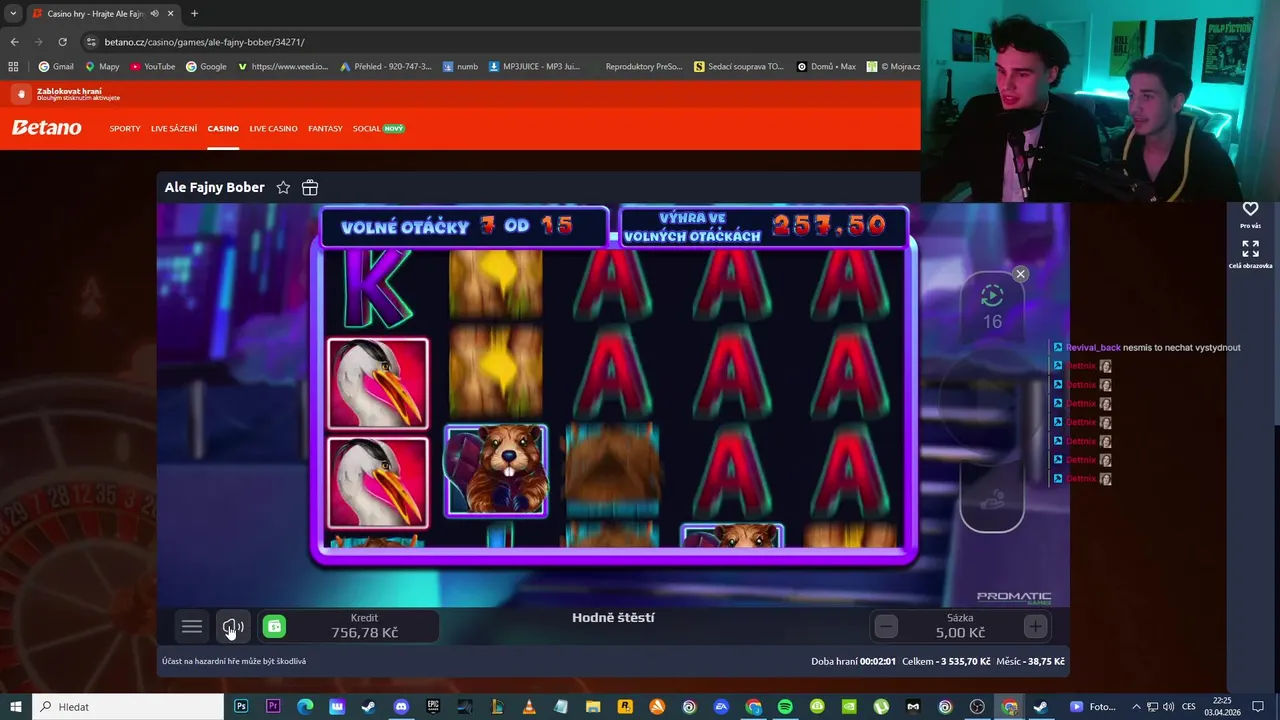Activate the Zablokovat hraní hand button

20,94
